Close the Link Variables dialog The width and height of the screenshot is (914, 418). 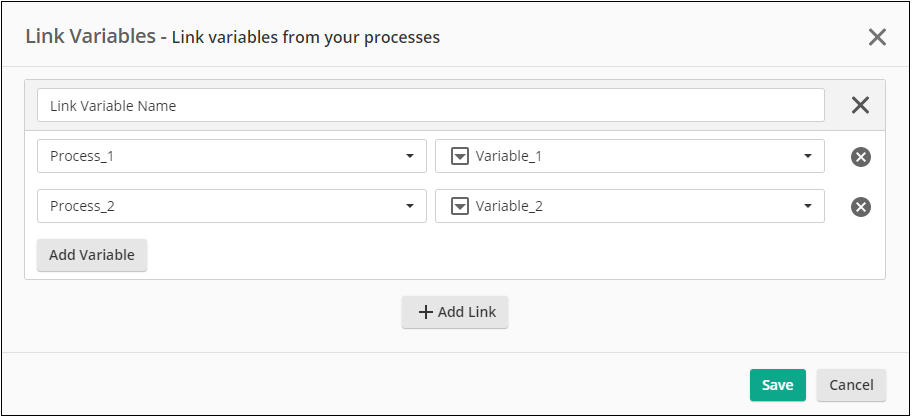point(877,38)
